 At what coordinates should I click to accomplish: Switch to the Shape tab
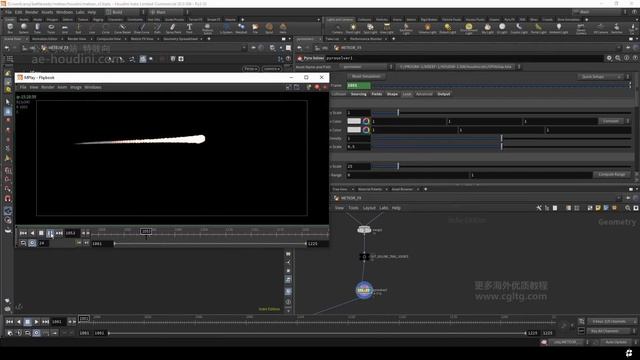pos(392,94)
